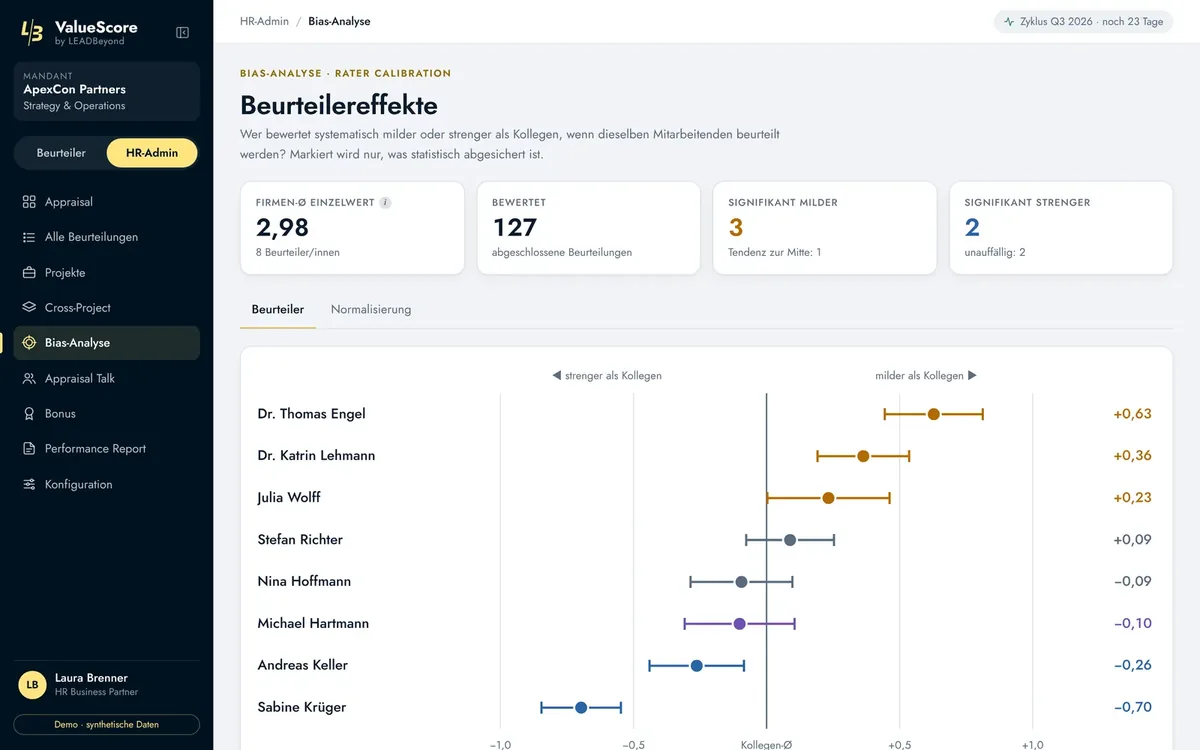Open the Performance Report
This screenshot has height=750, width=1200.
click(x=107, y=449)
